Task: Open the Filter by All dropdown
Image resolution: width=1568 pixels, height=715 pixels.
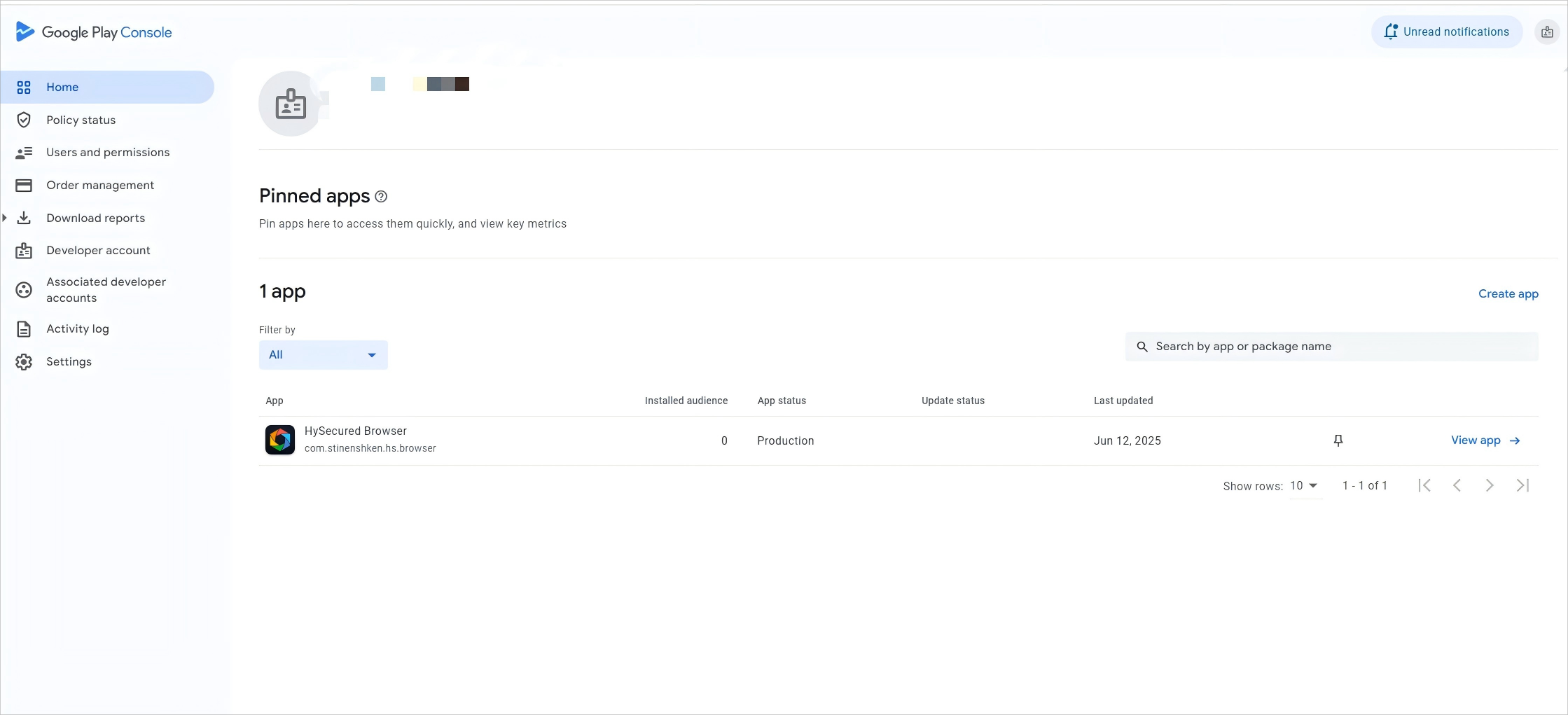Action: (x=323, y=355)
